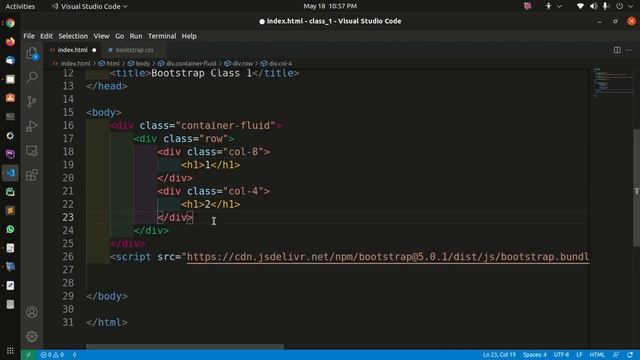640x360 pixels.
Task: Expand div.col-4 breadcrumb segment
Action: coord(280,63)
